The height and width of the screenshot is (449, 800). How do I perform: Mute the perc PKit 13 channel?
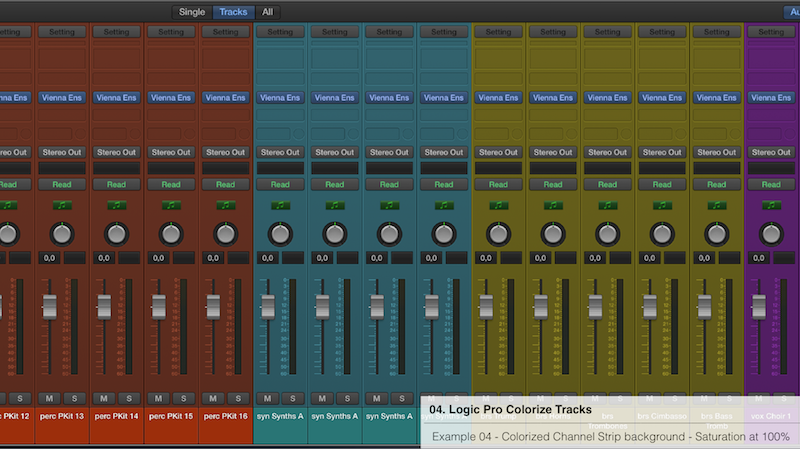coord(49,398)
